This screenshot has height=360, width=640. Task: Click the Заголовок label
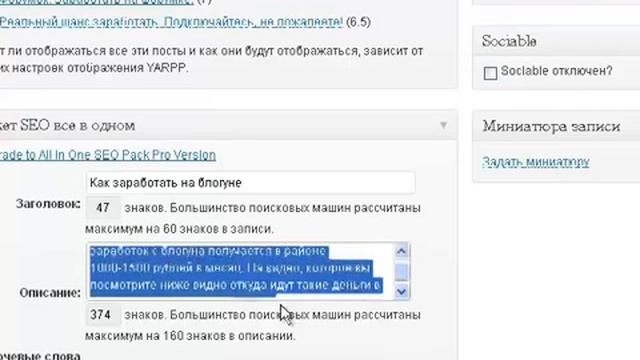click(48, 204)
